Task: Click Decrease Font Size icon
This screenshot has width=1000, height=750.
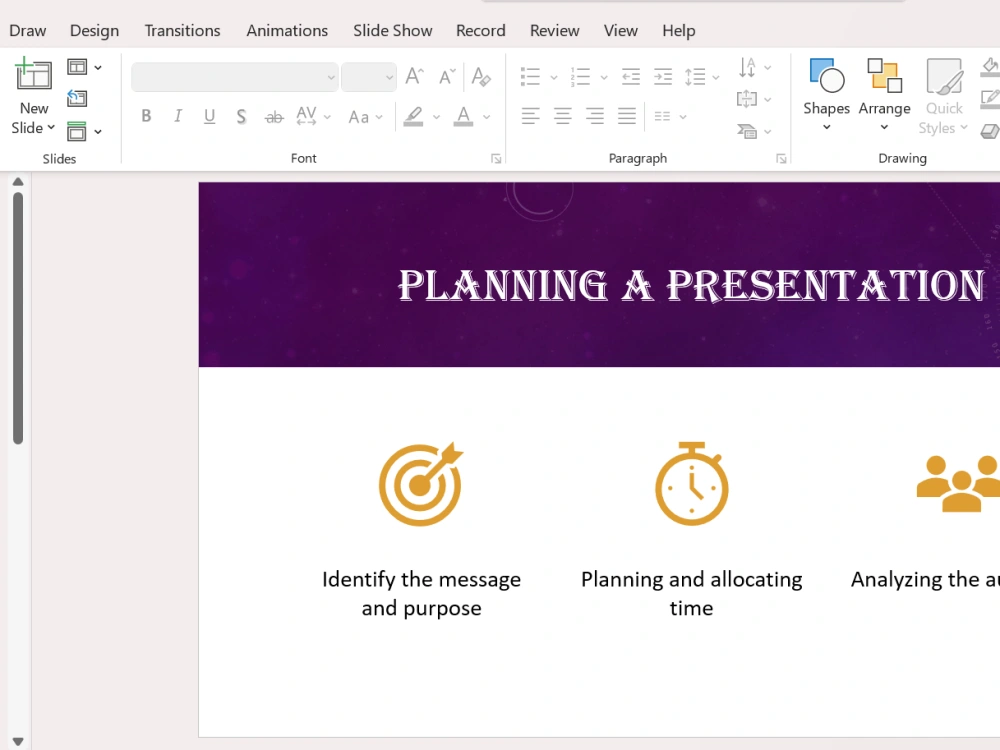Action: point(447,77)
